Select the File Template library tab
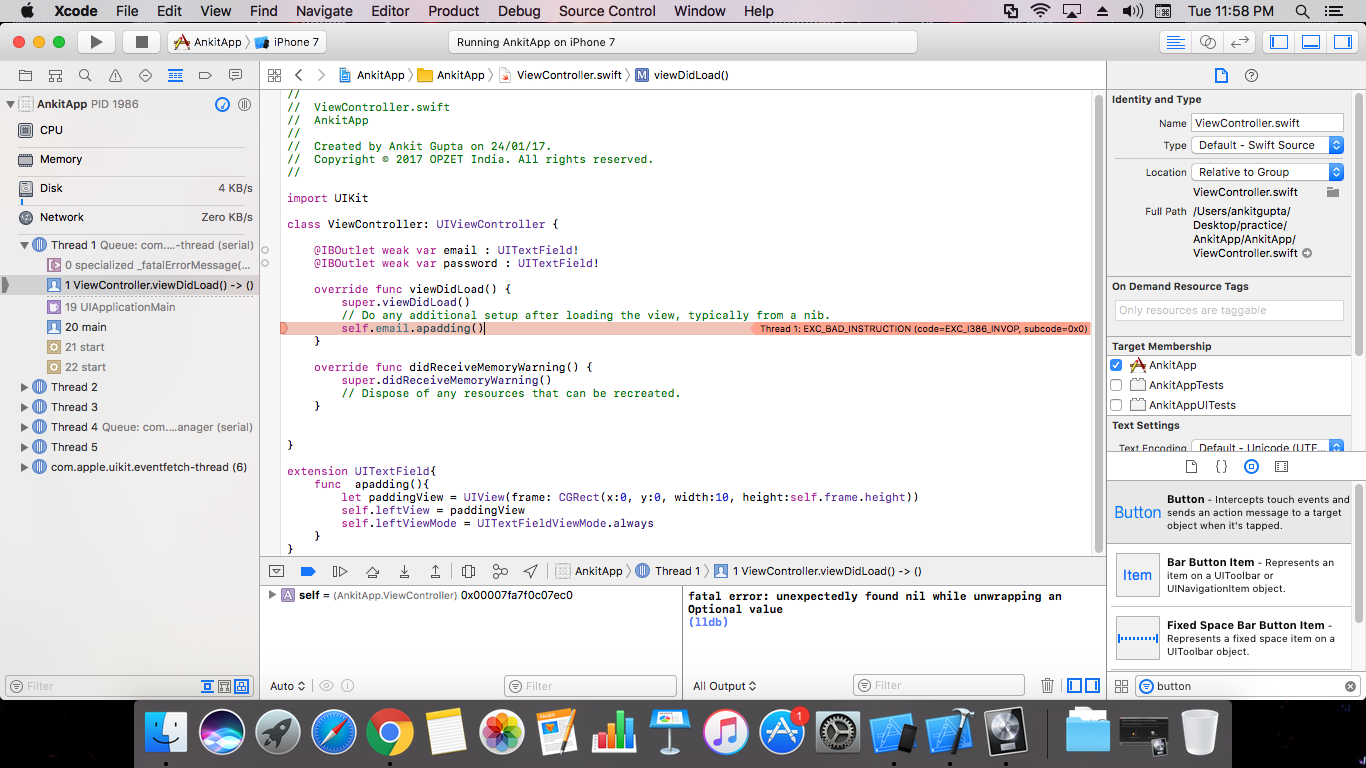The width and height of the screenshot is (1366, 768). [x=1191, y=467]
